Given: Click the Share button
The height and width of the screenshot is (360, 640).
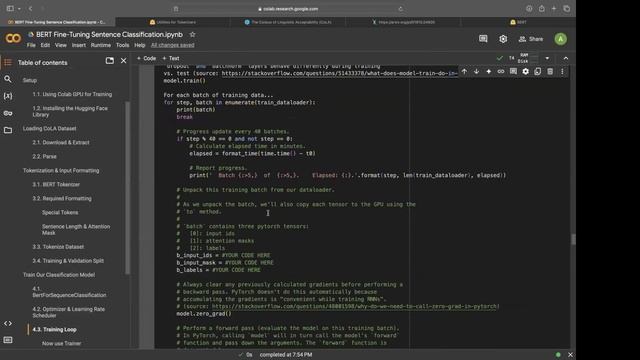Looking at the screenshot, I should tap(531, 39).
